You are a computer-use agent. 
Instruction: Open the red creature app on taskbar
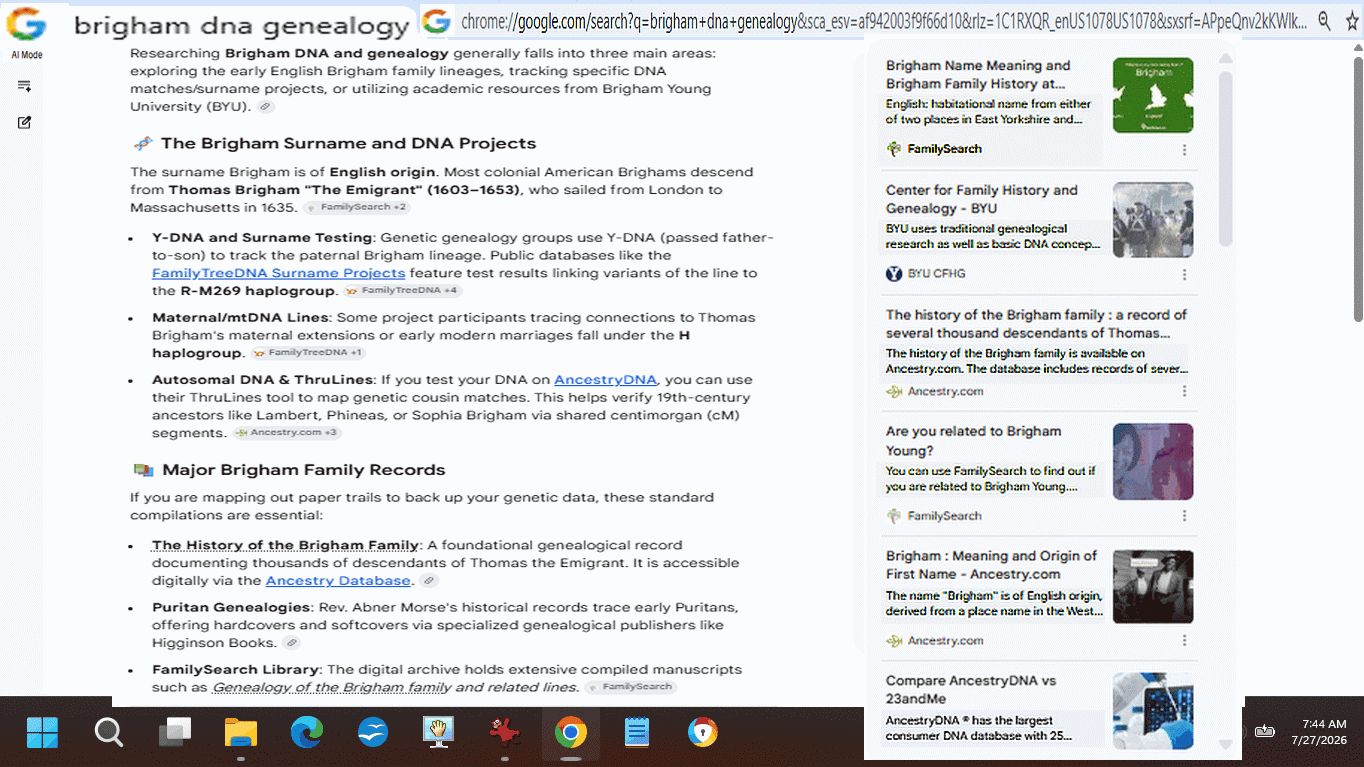[504, 733]
